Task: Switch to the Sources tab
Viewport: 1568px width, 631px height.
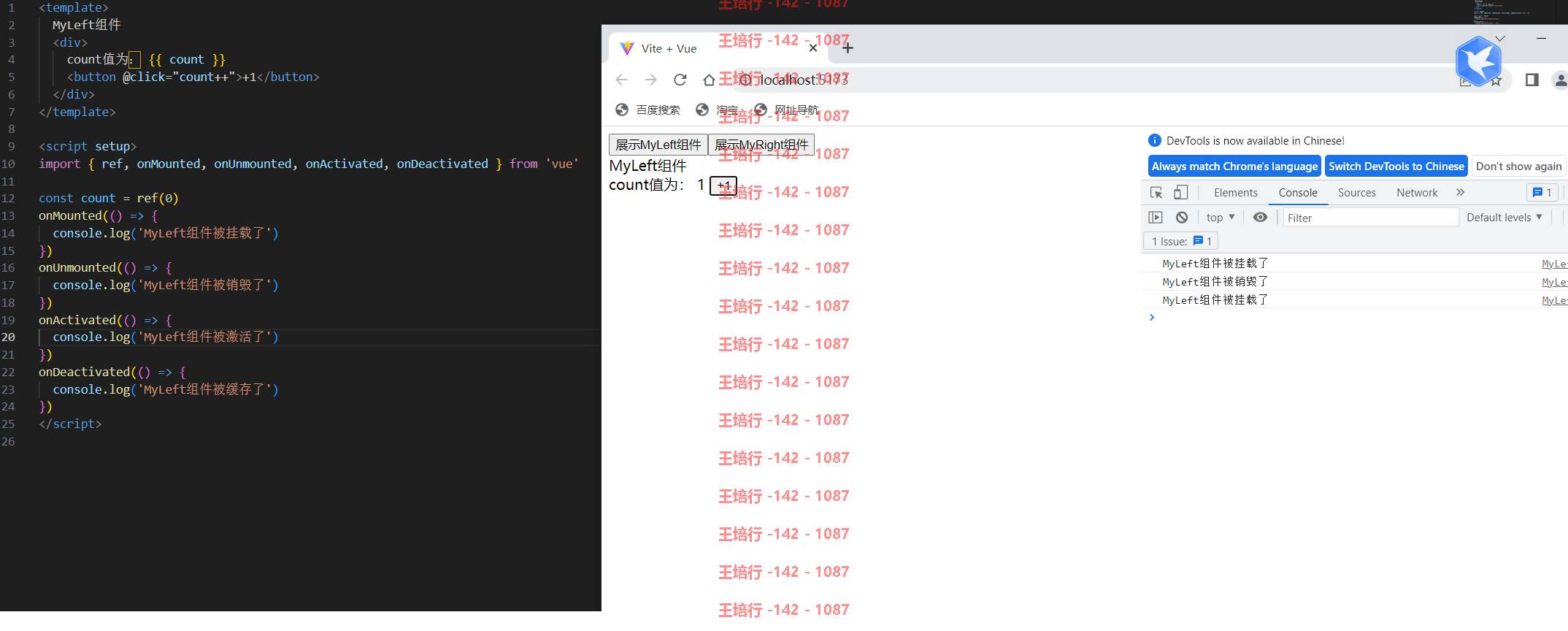Action: coord(1356,193)
